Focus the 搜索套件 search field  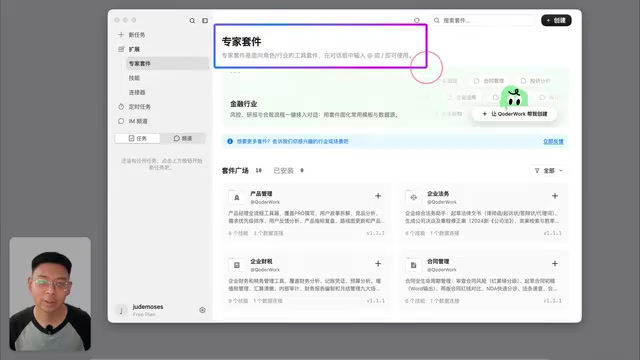tap(483, 20)
